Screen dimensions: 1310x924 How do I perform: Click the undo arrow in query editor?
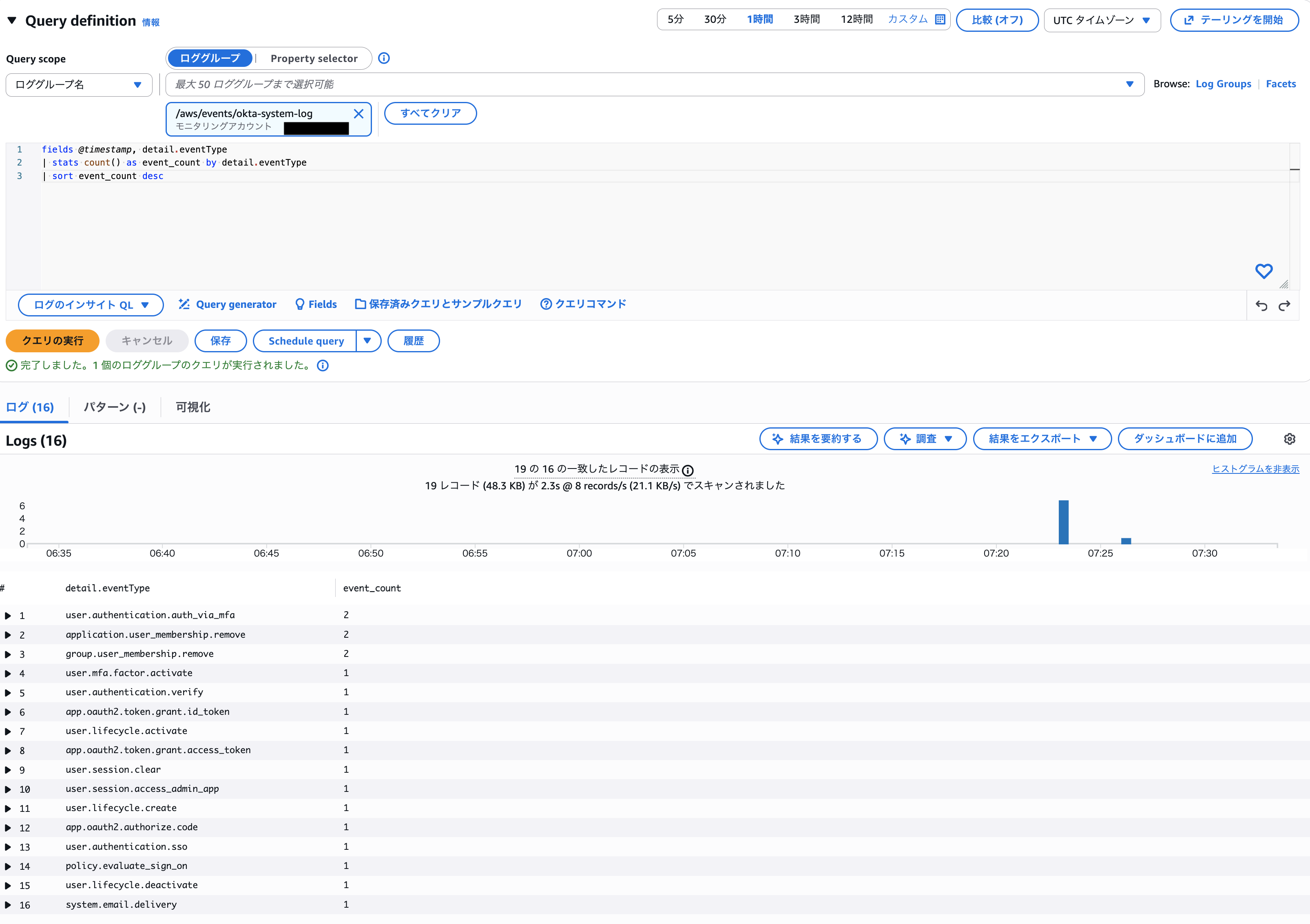click(1261, 306)
